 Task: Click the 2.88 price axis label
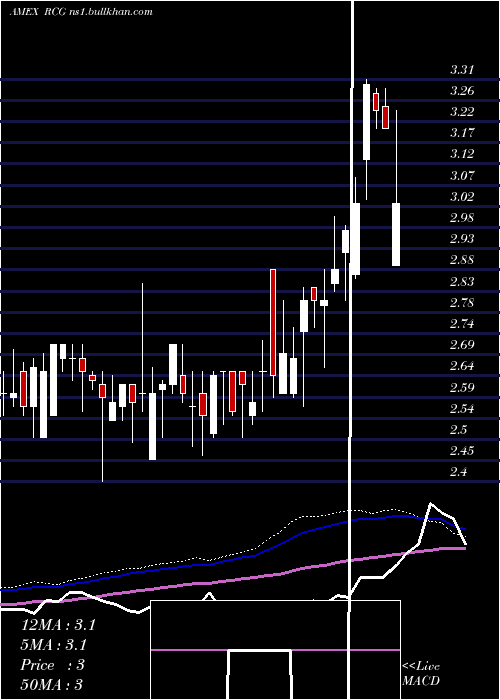pos(462,261)
